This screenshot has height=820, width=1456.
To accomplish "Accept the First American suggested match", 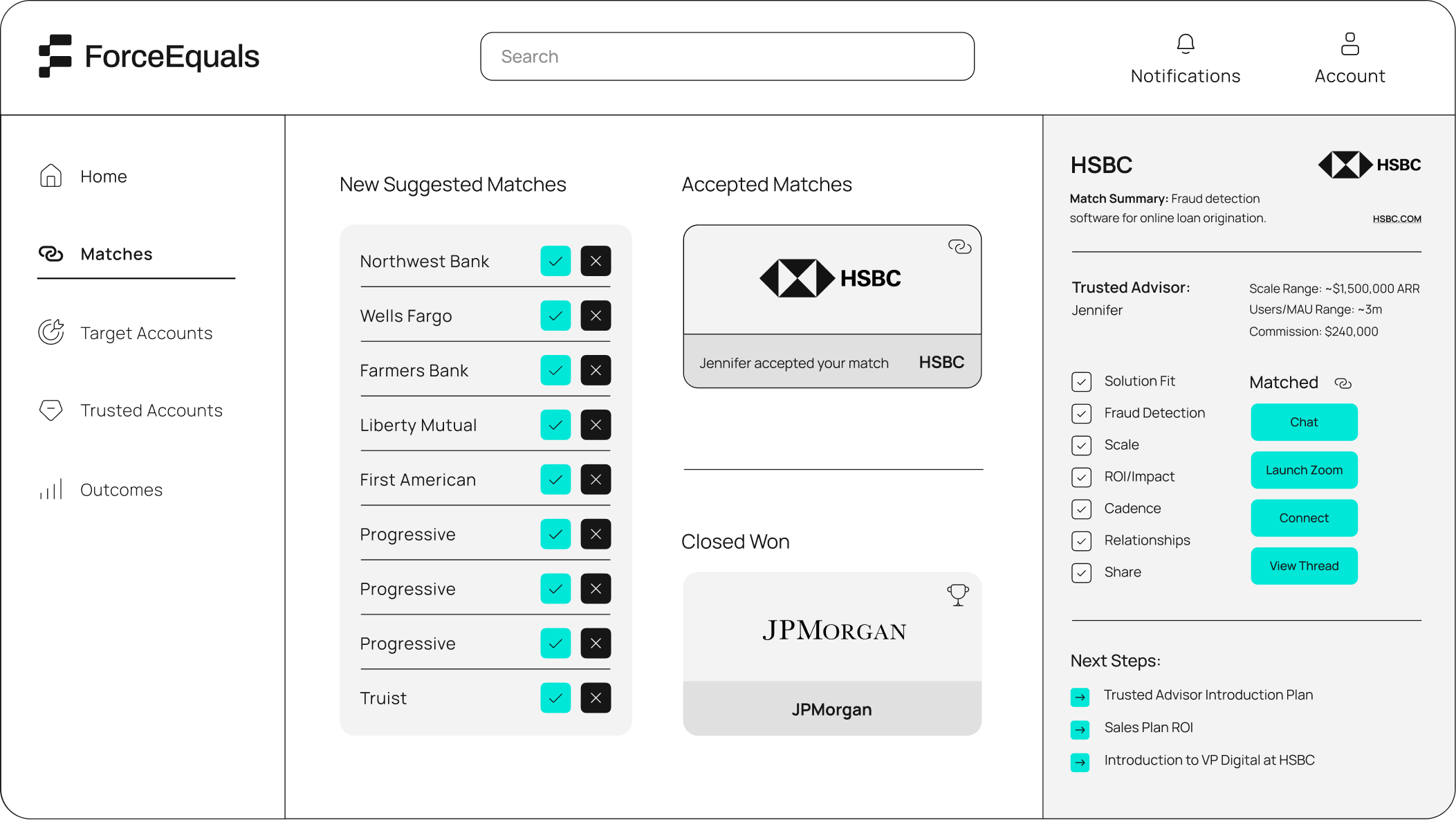I will [555, 480].
